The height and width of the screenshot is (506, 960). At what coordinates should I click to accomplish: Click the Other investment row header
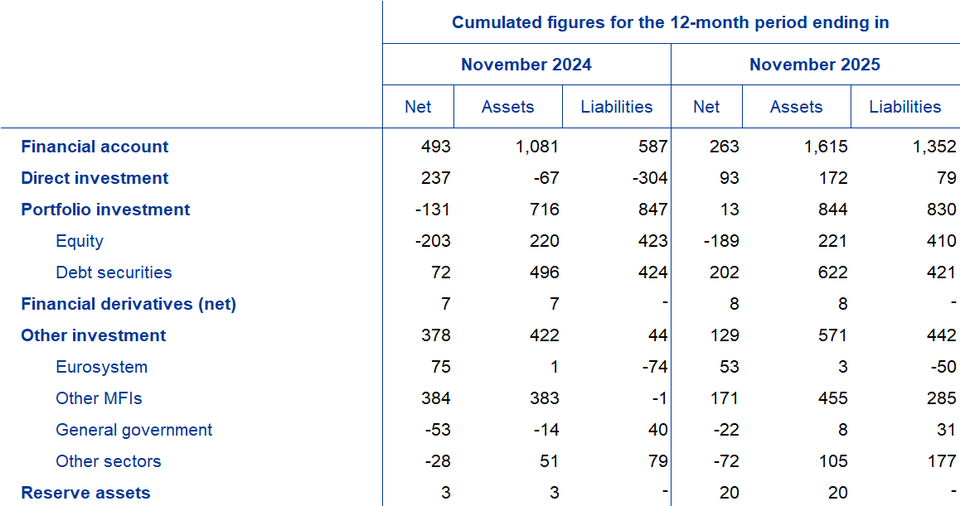click(93, 336)
